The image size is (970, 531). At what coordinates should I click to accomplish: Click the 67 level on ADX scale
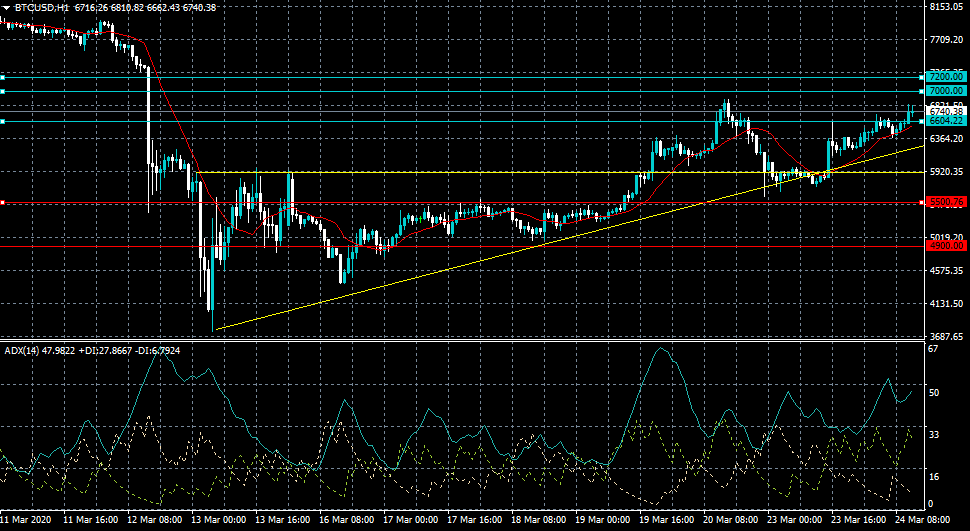[x=934, y=348]
